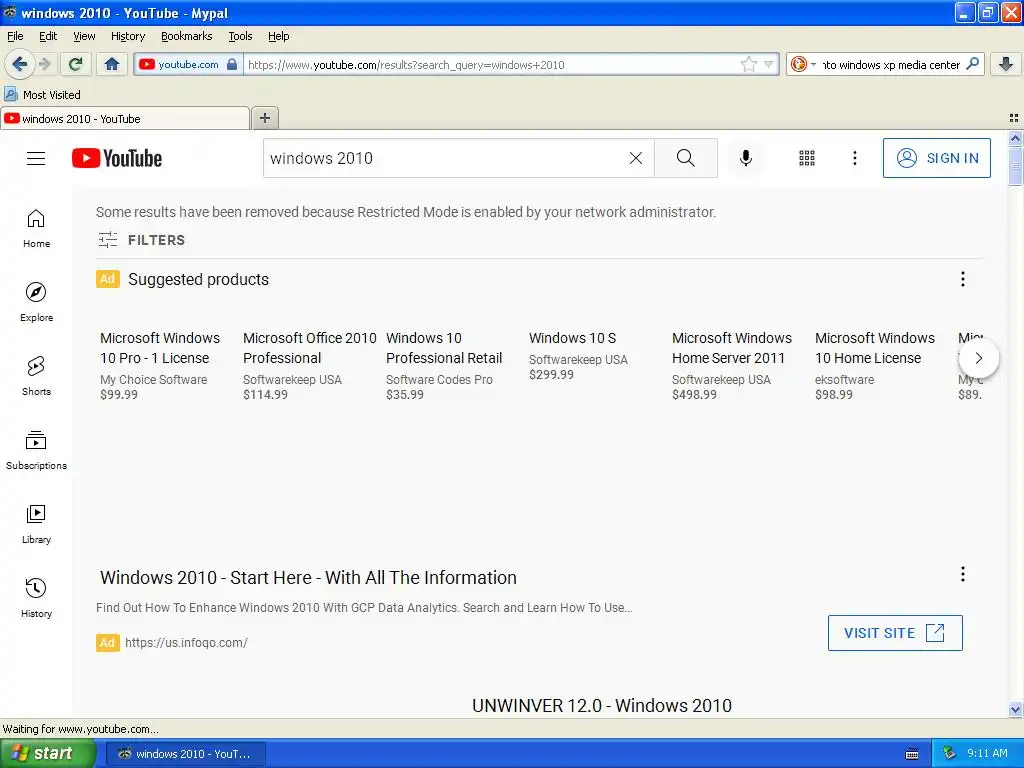Open the History menu

127,36
